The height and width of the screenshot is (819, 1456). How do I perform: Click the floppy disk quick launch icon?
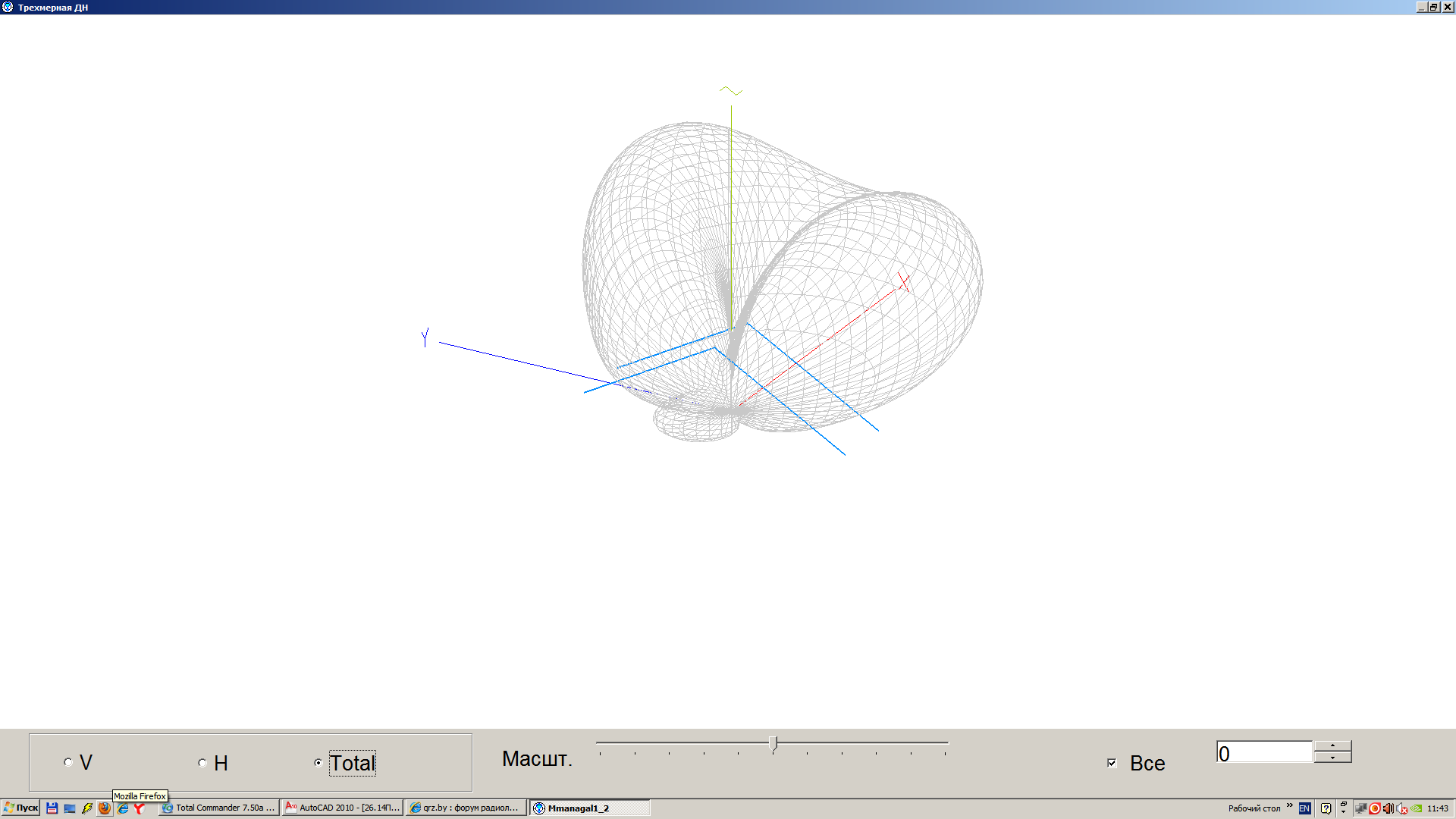pos(52,808)
